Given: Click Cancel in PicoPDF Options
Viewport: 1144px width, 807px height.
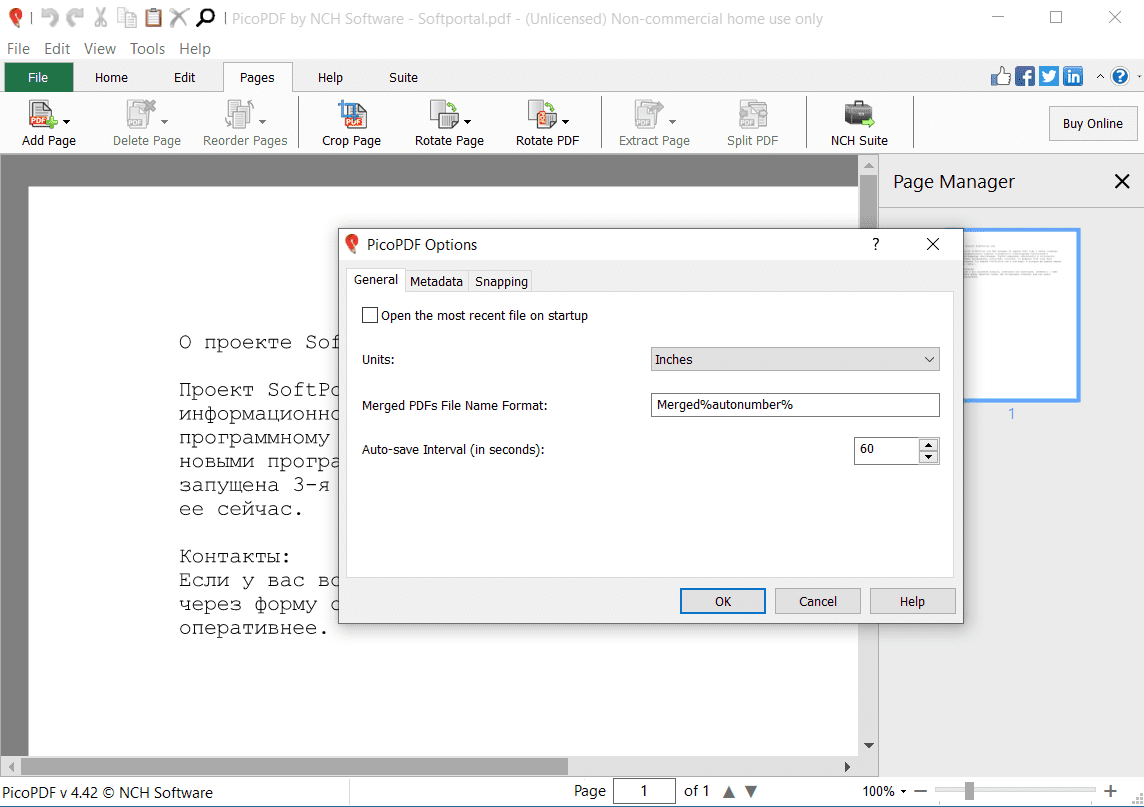Looking at the screenshot, I should click(818, 601).
